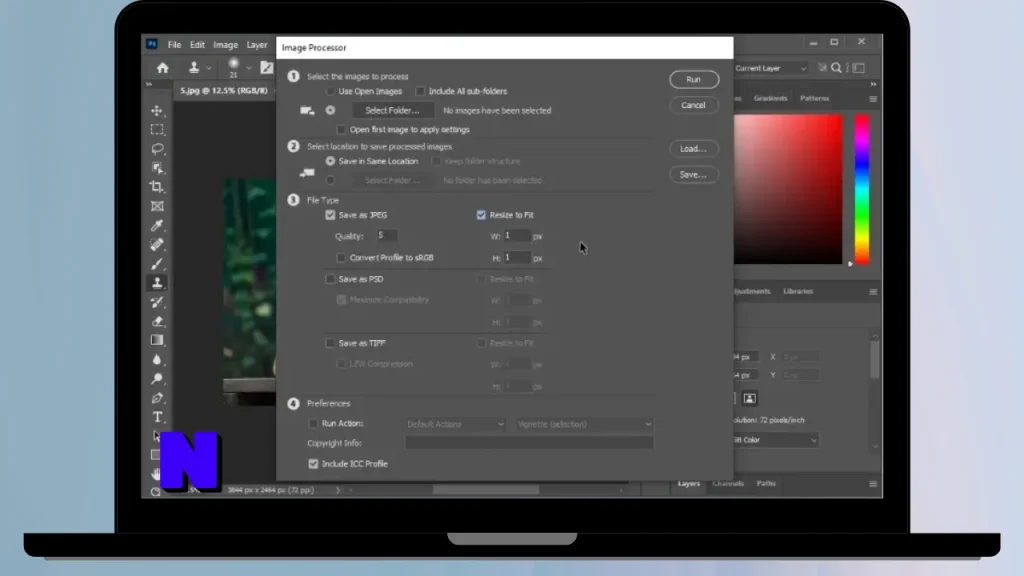Select the Healing Brush tool
1024x576 pixels.
pos(157,244)
